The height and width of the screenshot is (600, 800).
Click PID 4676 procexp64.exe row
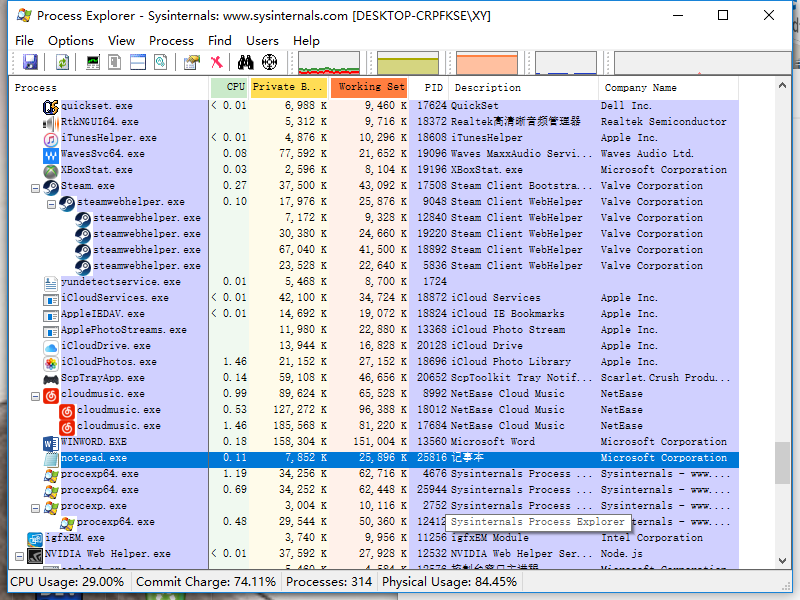pos(374,474)
